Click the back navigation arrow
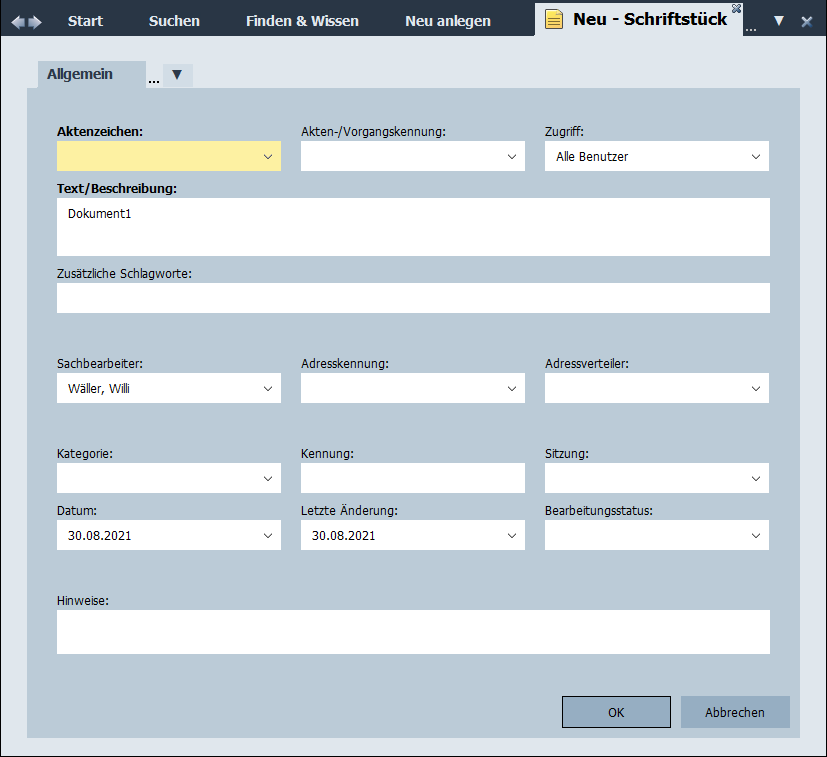This screenshot has width=827, height=757. pyautogui.click(x=17, y=21)
